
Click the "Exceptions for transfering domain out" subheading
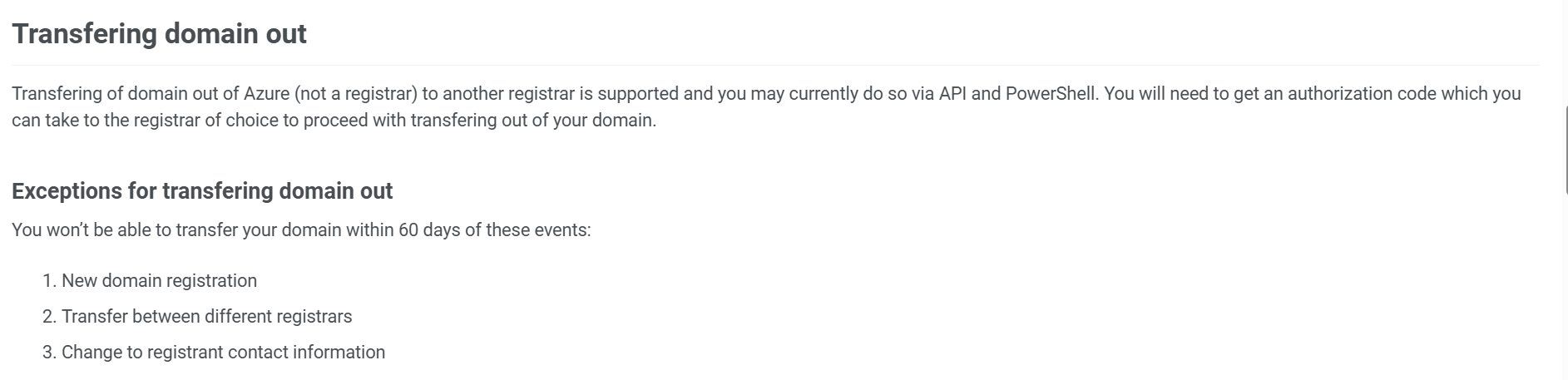202,191
